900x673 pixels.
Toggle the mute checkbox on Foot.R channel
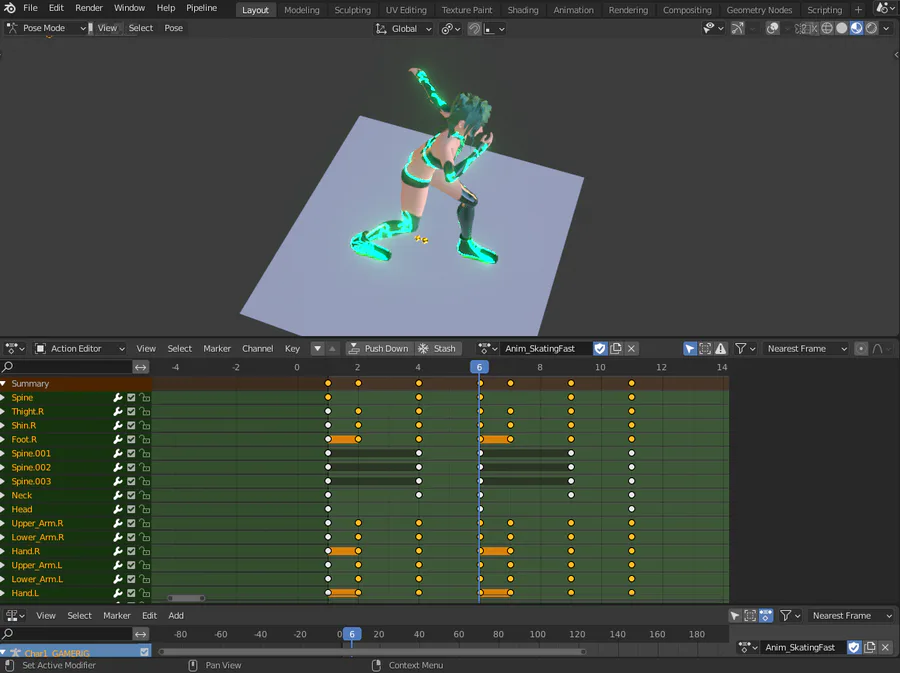(x=131, y=439)
